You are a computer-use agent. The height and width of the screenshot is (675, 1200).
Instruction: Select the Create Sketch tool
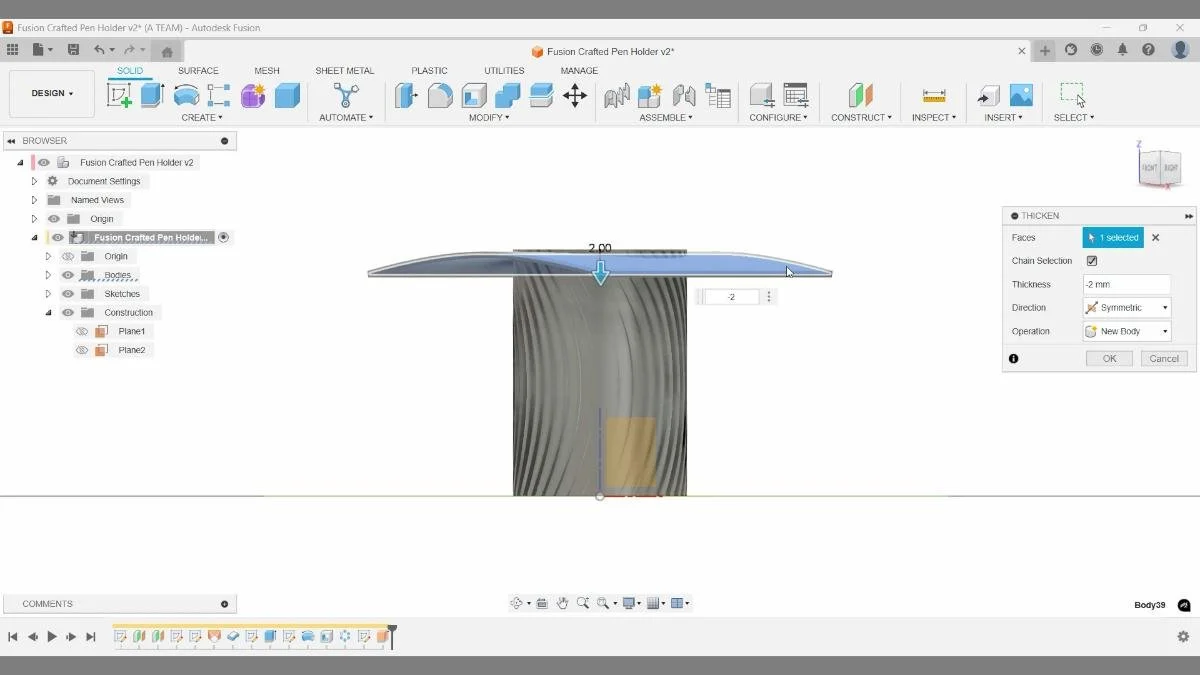pos(120,93)
